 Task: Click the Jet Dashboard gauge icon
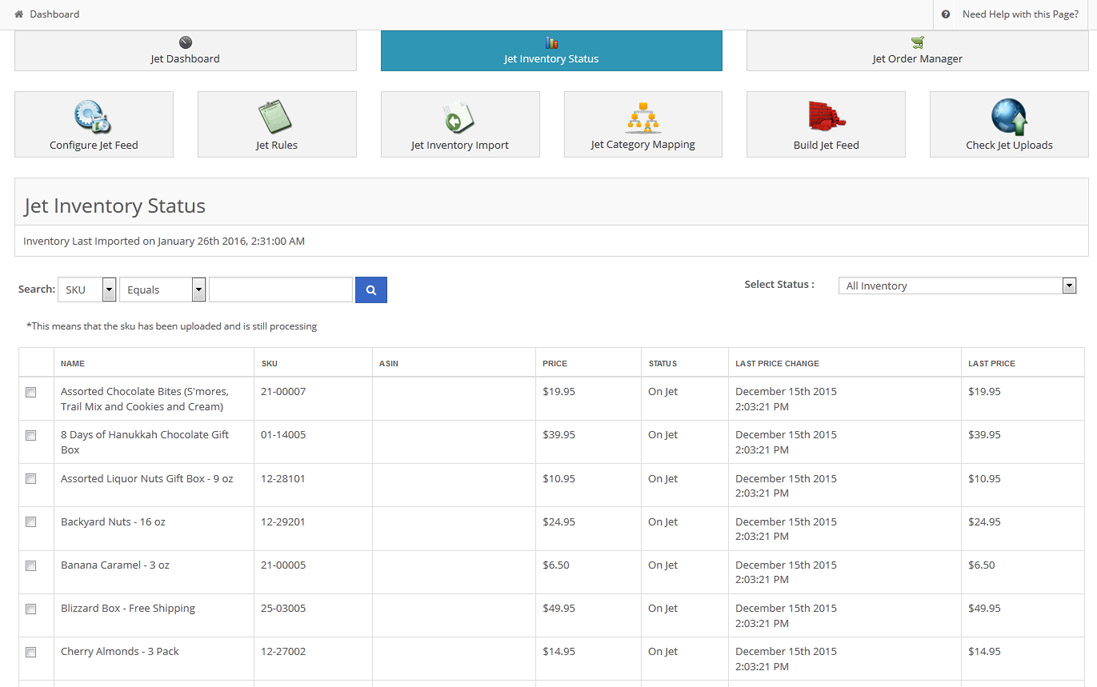(x=185, y=43)
